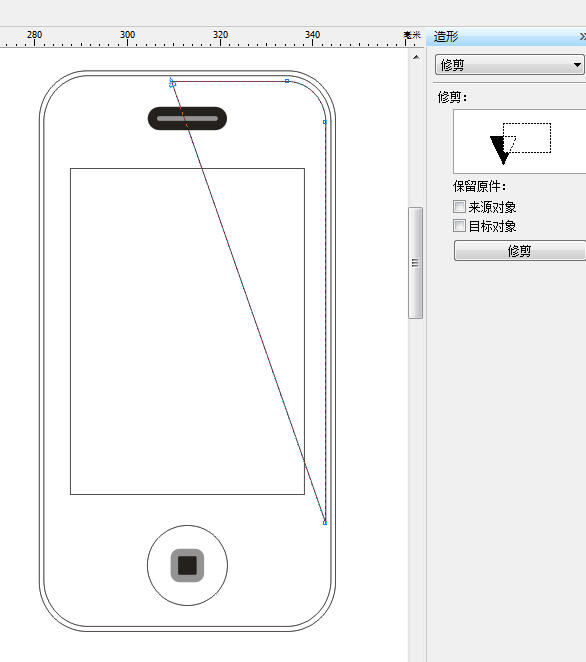Click the phone's home button square
586x662 pixels.
coord(187,565)
